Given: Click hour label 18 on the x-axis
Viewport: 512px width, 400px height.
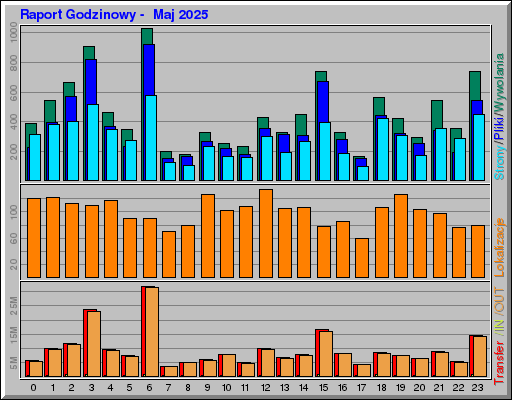Looking at the screenshot, I should click(382, 388).
